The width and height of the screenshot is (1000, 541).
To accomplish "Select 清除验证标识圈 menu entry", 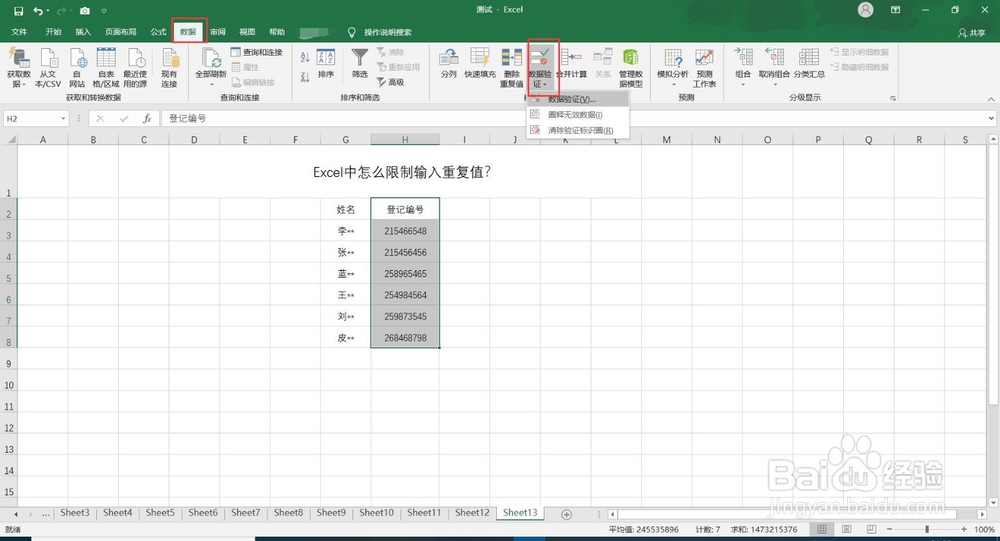I will coord(578,130).
